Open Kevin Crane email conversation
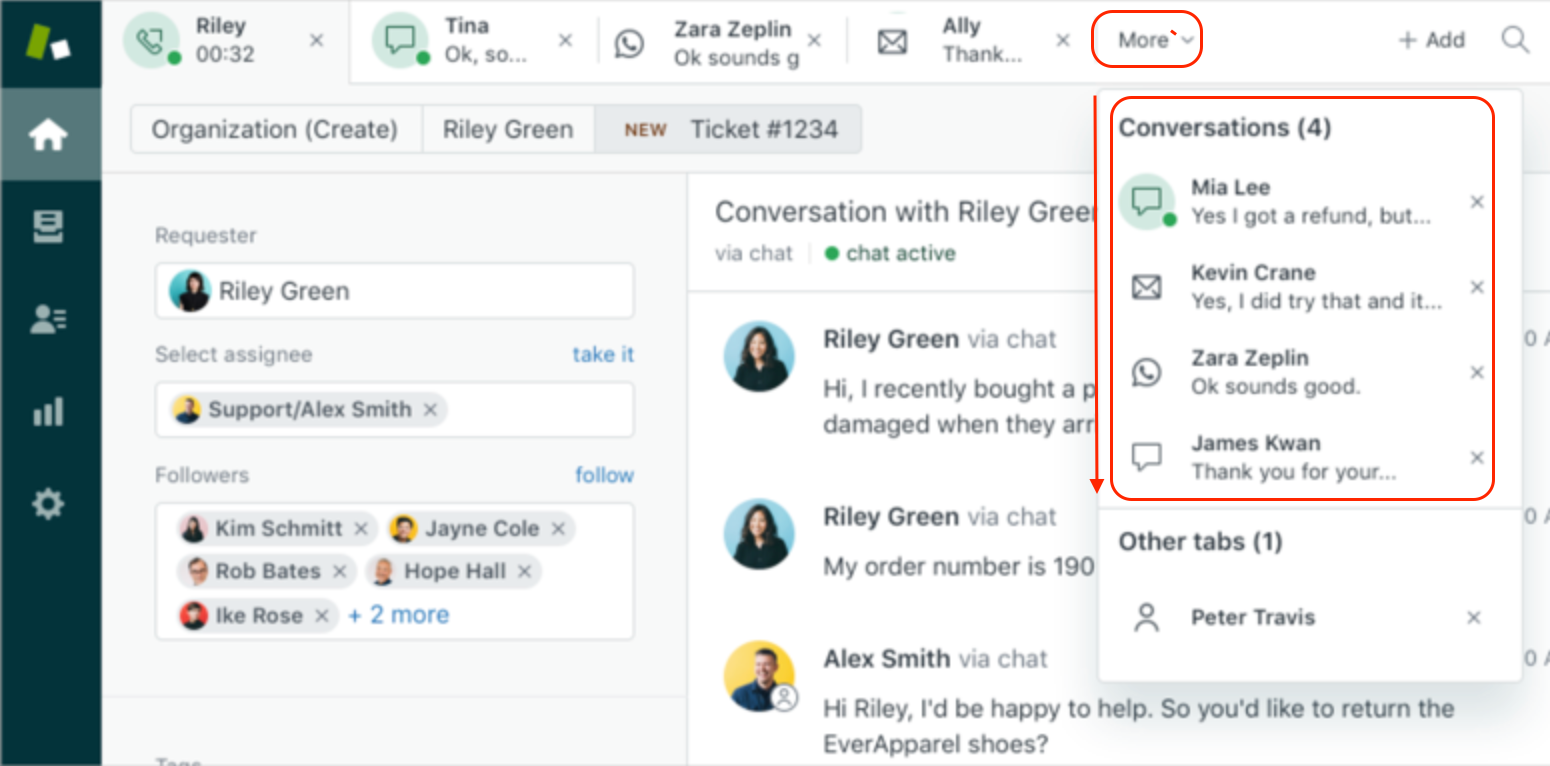The image size is (1550, 766). coord(1300,287)
